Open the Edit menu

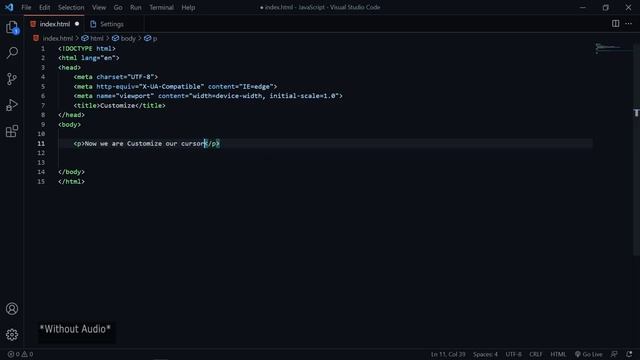pos(44,7)
